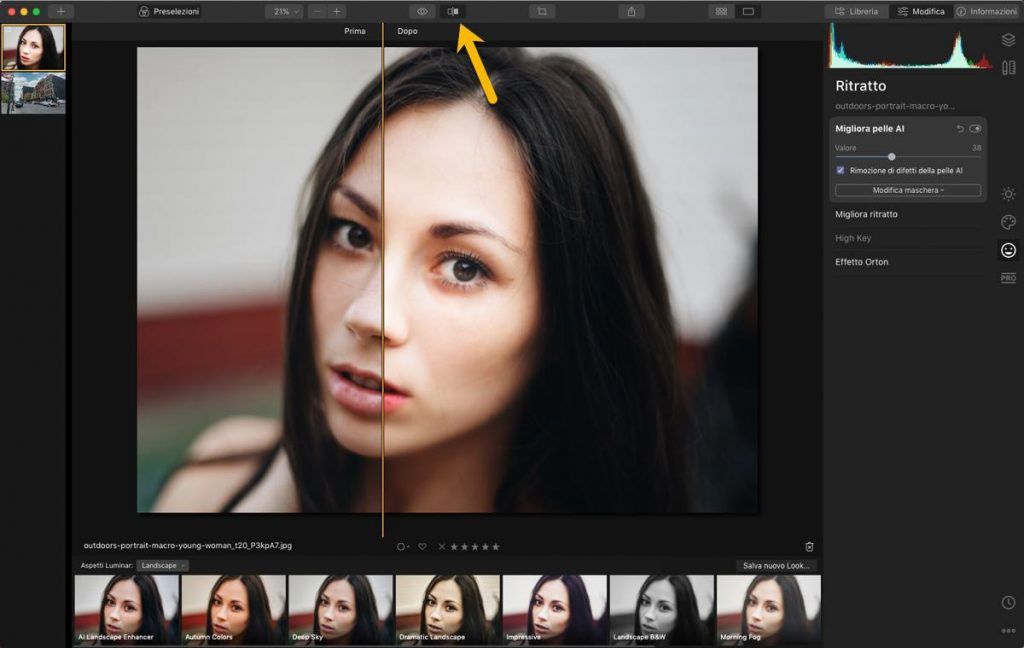The height and width of the screenshot is (648, 1024).
Task: Toggle the eye quick preview icon
Action: pos(423,11)
